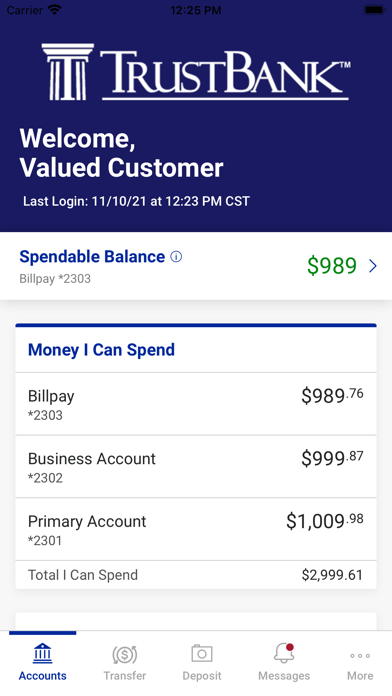Tap the Spendable Balance heading
The width and height of the screenshot is (392, 696).
92,257
